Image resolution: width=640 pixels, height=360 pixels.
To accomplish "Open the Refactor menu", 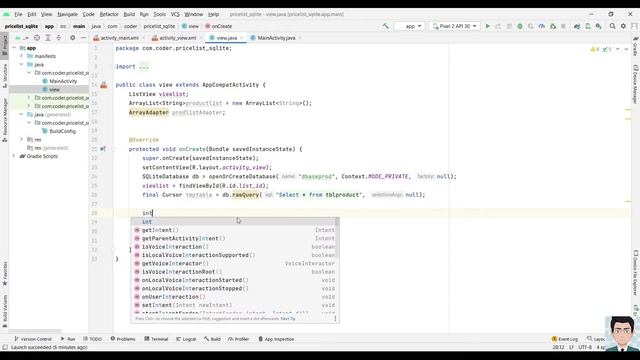I will pos(109,14).
